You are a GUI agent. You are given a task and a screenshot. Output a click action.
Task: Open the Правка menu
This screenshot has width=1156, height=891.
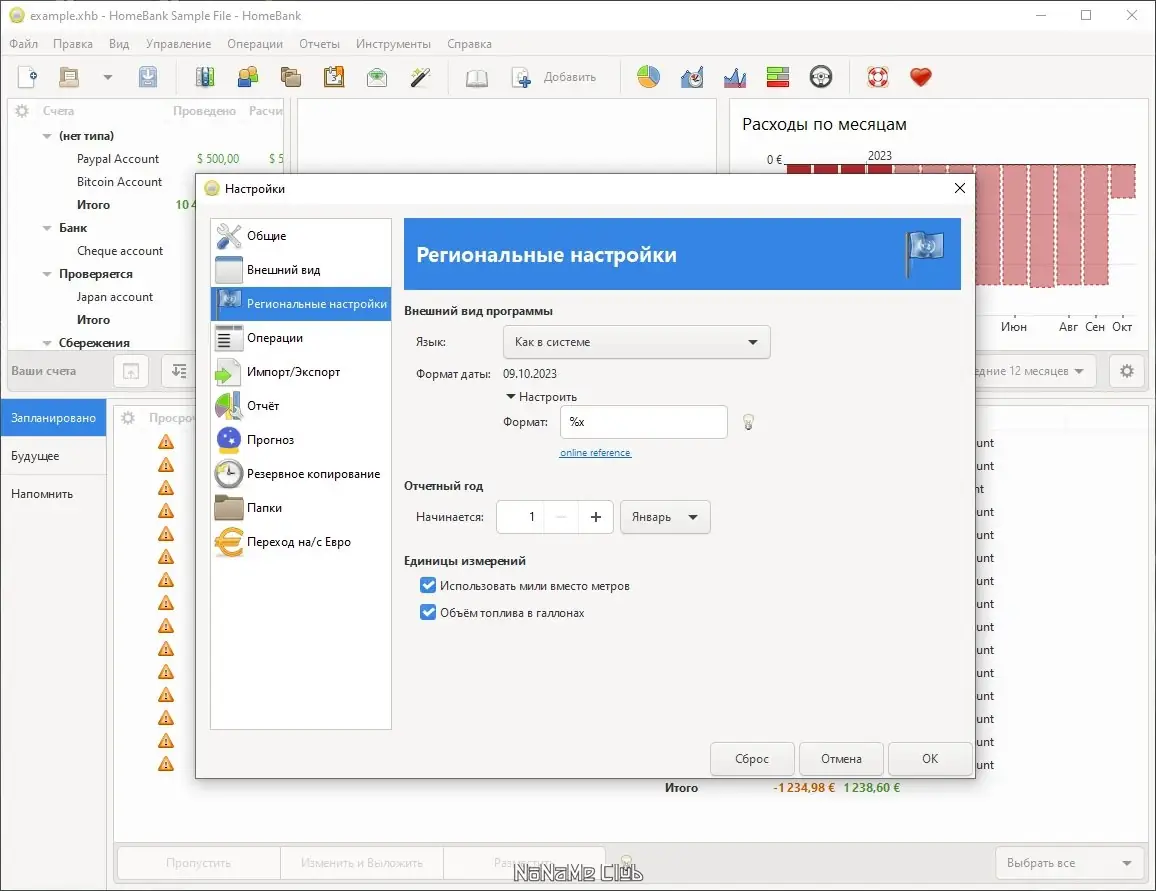pyautogui.click(x=73, y=43)
